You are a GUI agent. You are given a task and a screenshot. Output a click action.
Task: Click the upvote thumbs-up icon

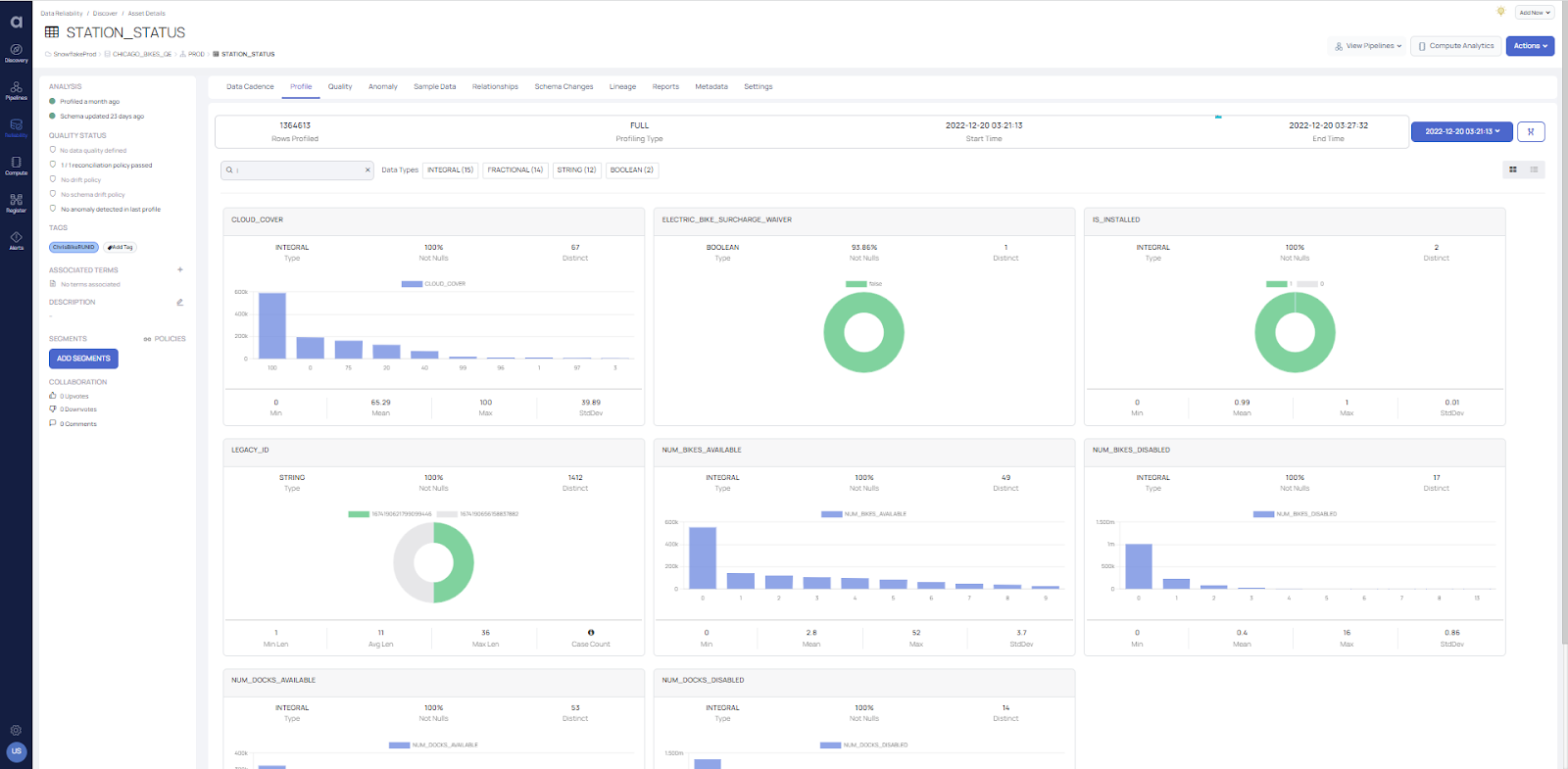pos(53,396)
